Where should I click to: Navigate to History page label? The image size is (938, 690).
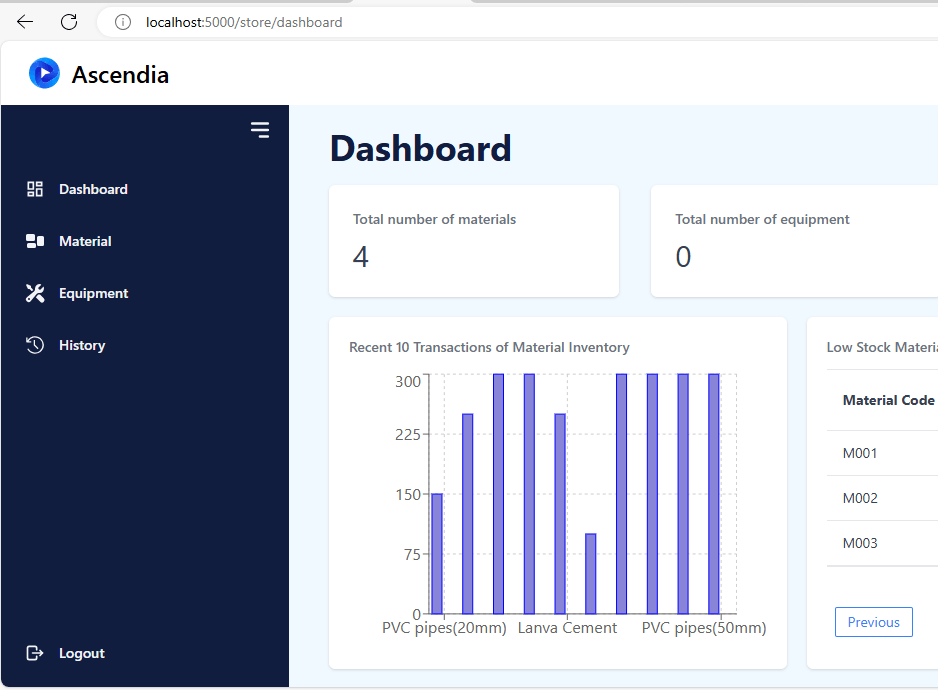tap(82, 345)
